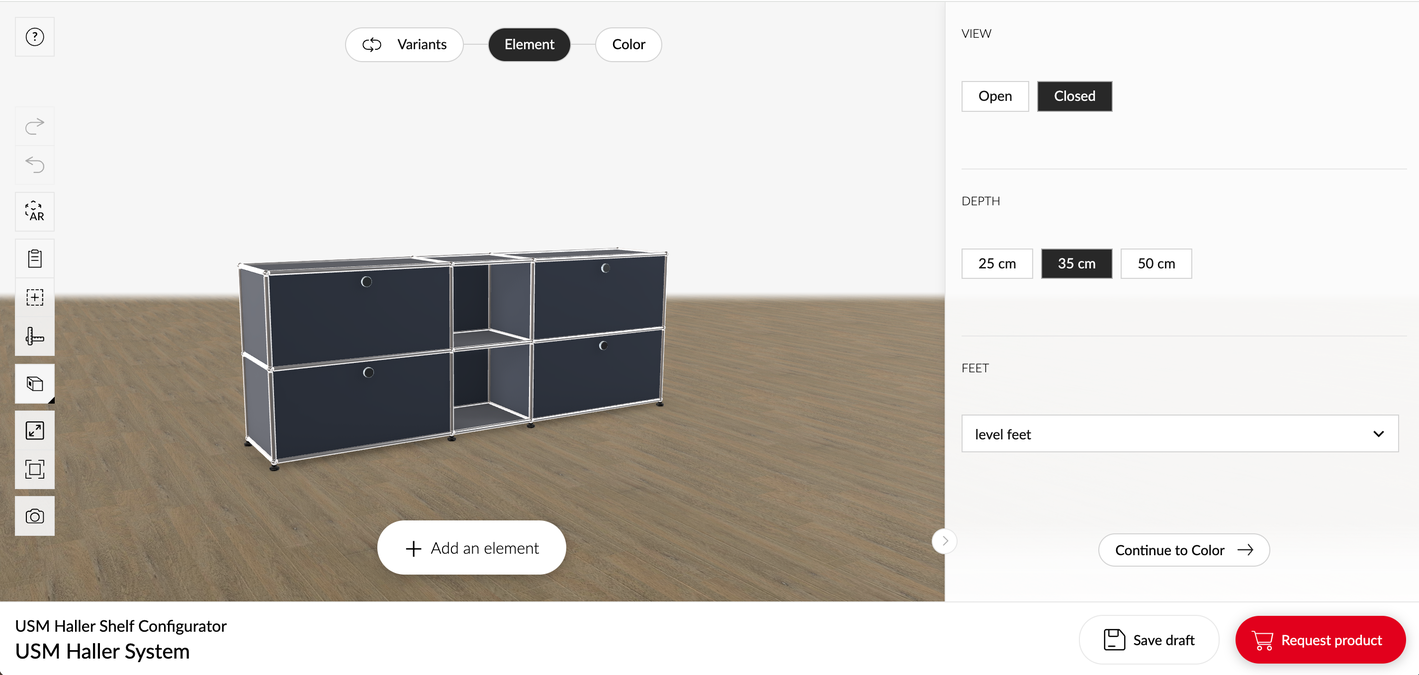Select the add element marquee icon
This screenshot has height=675, width=1419.
point(34,296)
